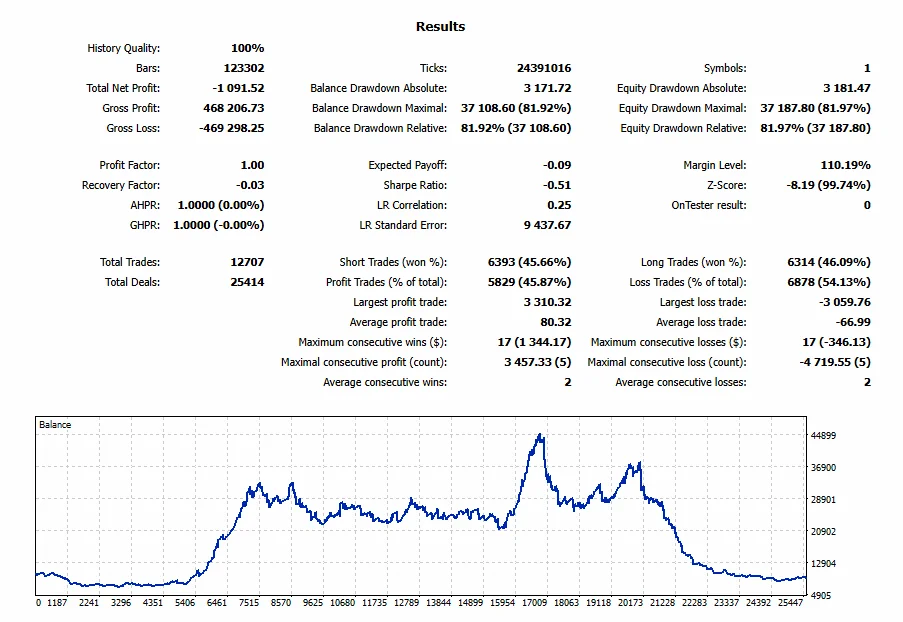This screenshot has height=622, width=903.
Task: Click the 17009 x-axis label
Action: click(x=534, y=603)
